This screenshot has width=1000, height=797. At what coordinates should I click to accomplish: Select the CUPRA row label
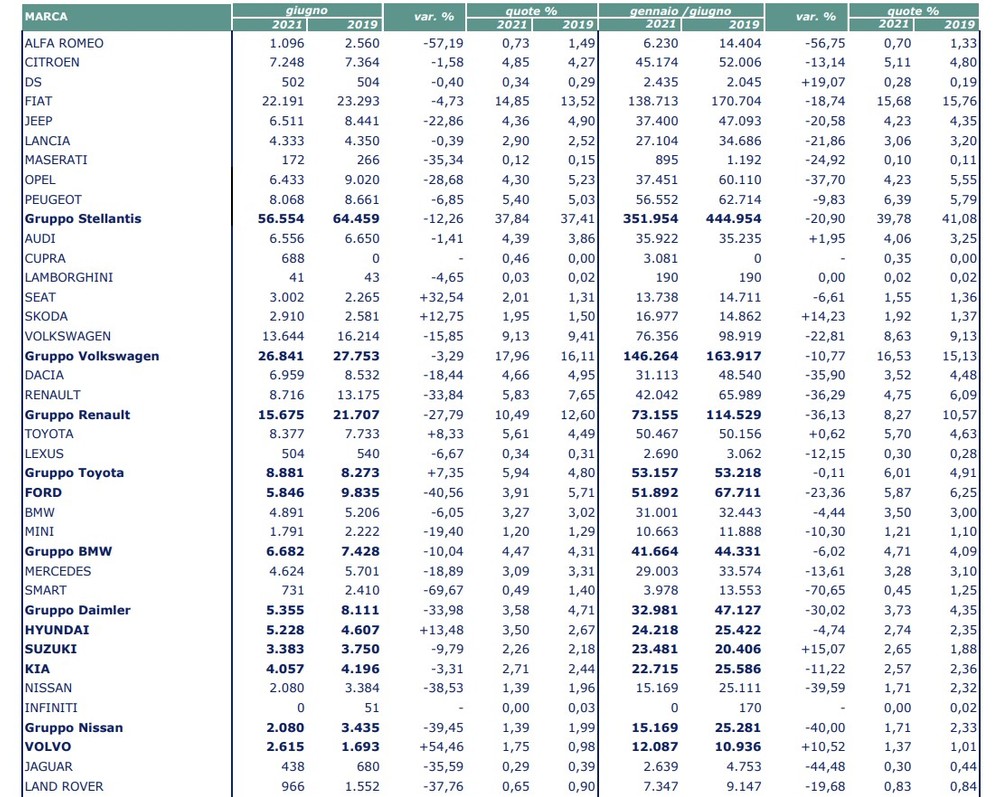pyautogui.click(x=45, y=258)
